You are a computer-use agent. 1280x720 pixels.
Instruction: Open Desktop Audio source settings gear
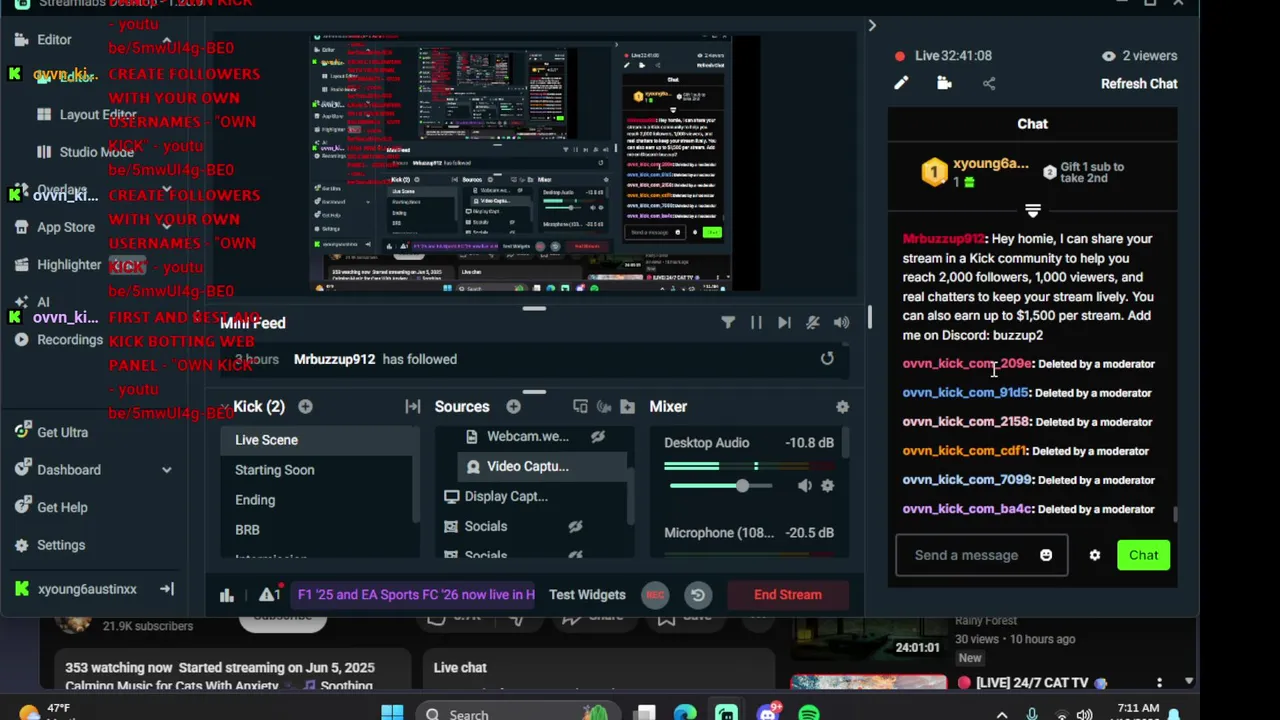point(827,486)
